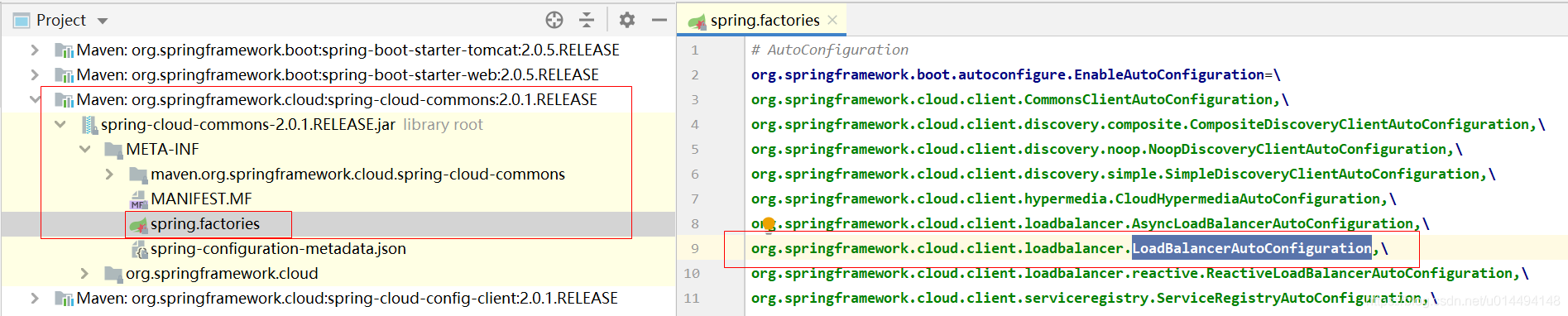This screenshot has width=1568, height=316.
Task: Select Maven spring-cloud-config-client:2.0.1.RELEASE row
Action: coord(348,299)
